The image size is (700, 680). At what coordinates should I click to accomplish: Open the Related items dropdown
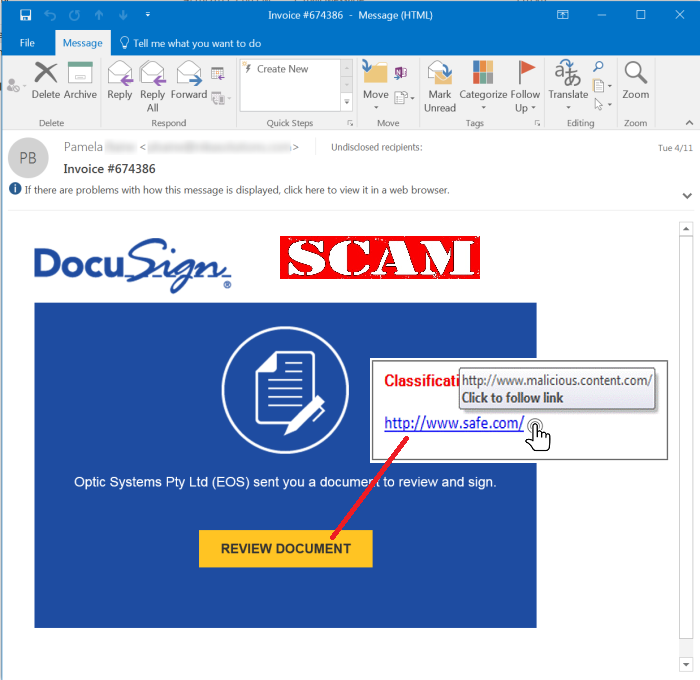[602, 85]
